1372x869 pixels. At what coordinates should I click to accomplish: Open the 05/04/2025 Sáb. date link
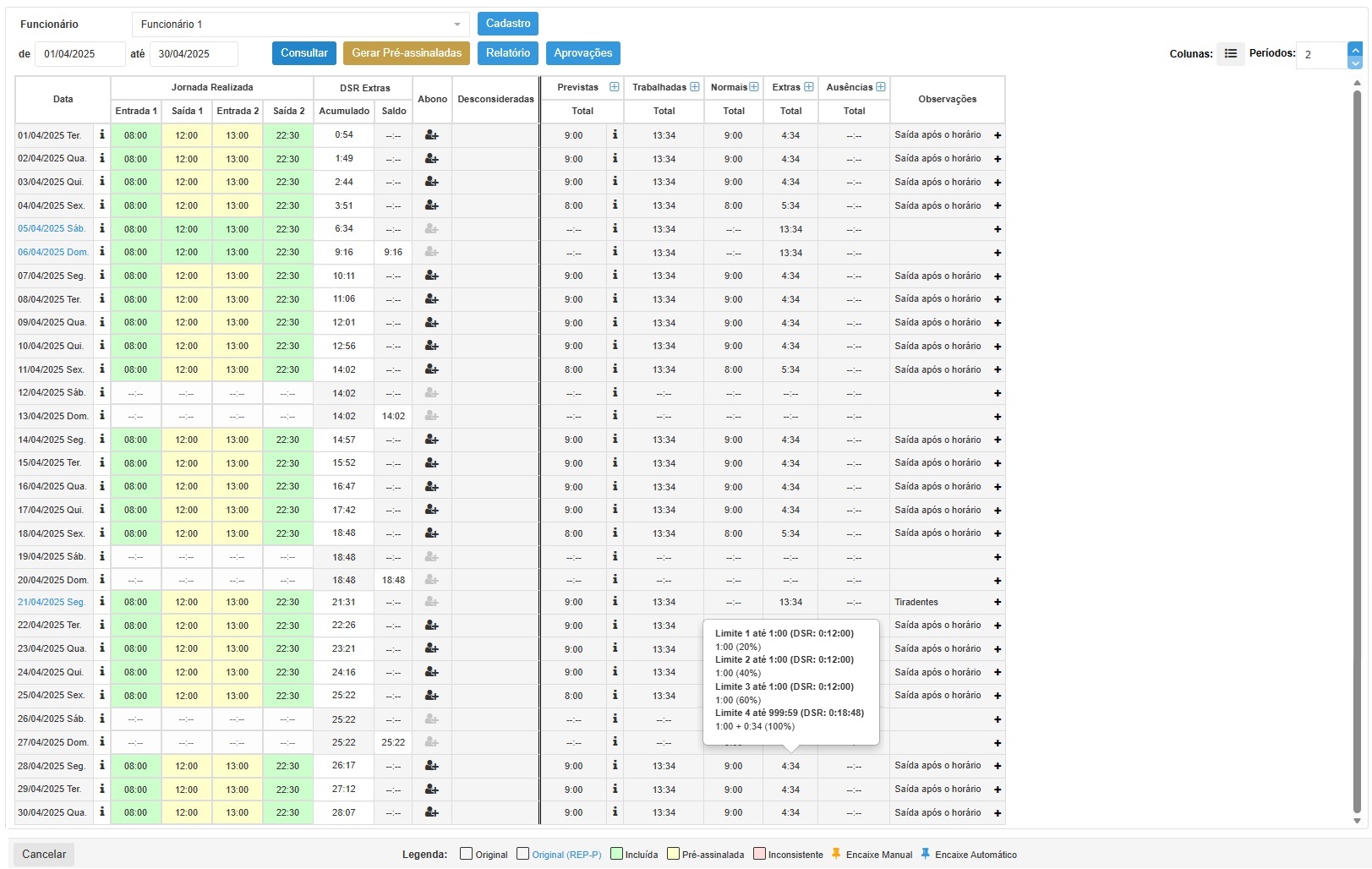(52, 228)
